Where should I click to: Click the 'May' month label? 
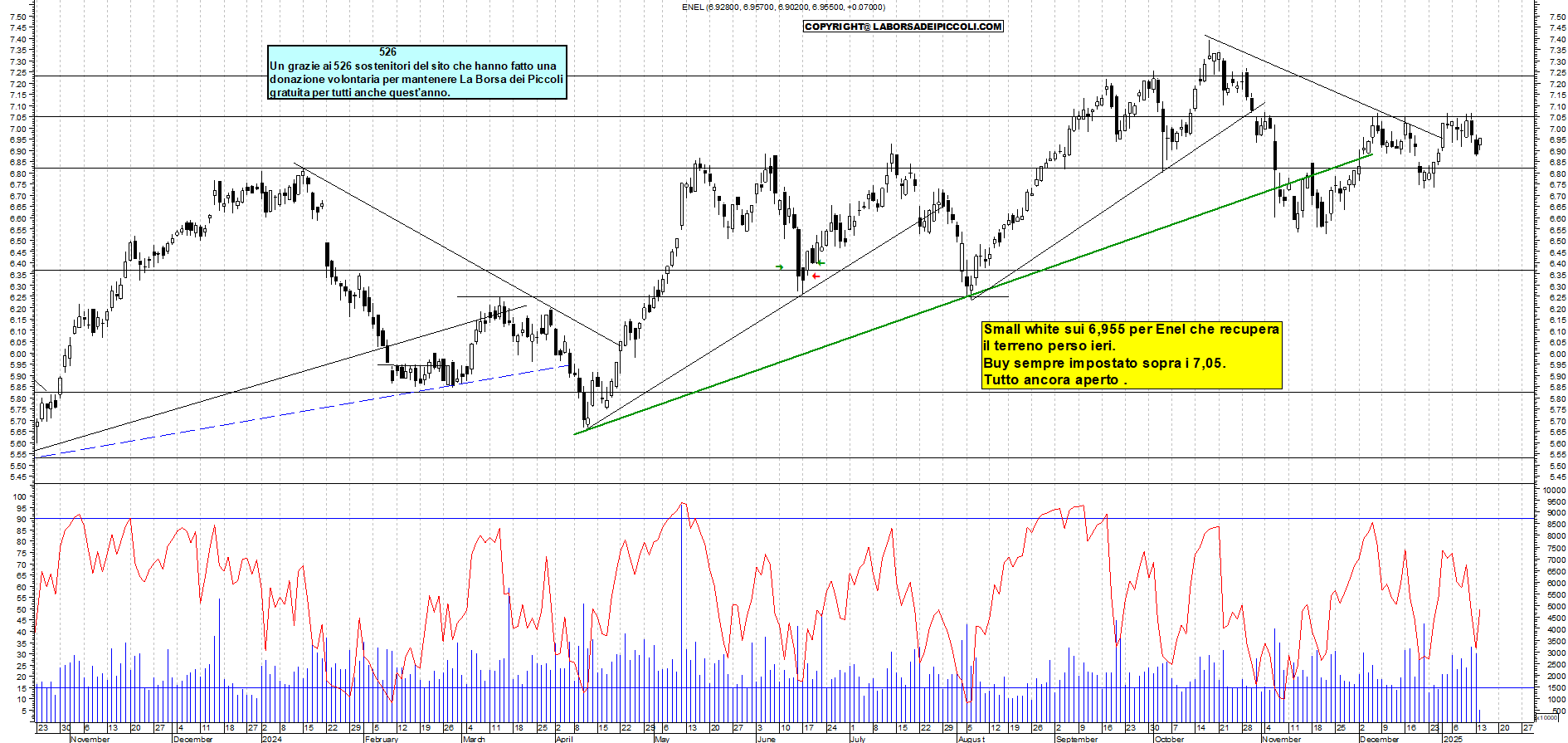(662, 739)
